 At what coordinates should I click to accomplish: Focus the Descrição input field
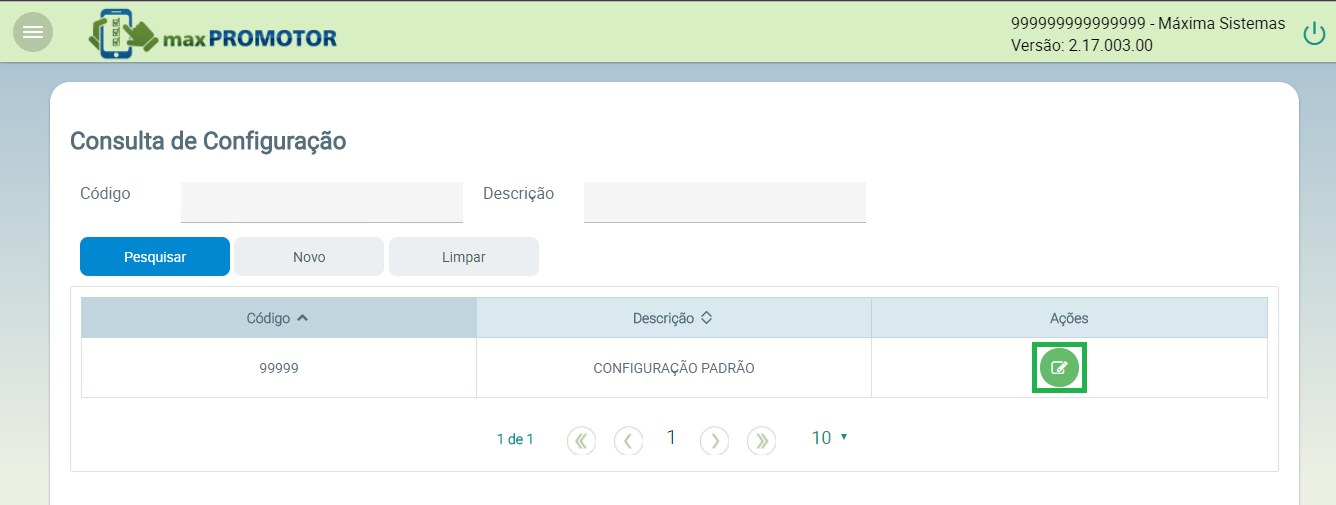click(725, 202)
